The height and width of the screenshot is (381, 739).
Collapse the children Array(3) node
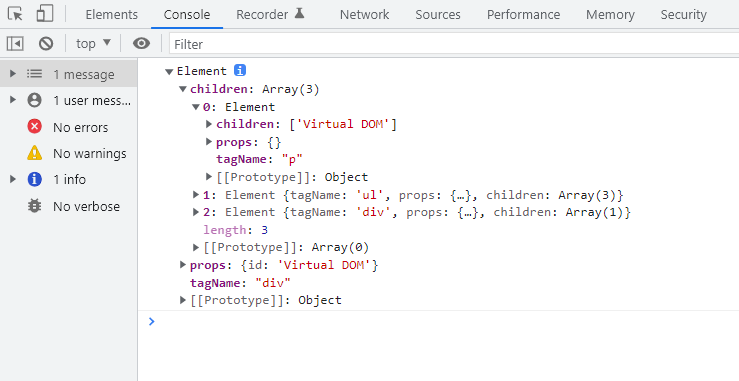[183, 89]
